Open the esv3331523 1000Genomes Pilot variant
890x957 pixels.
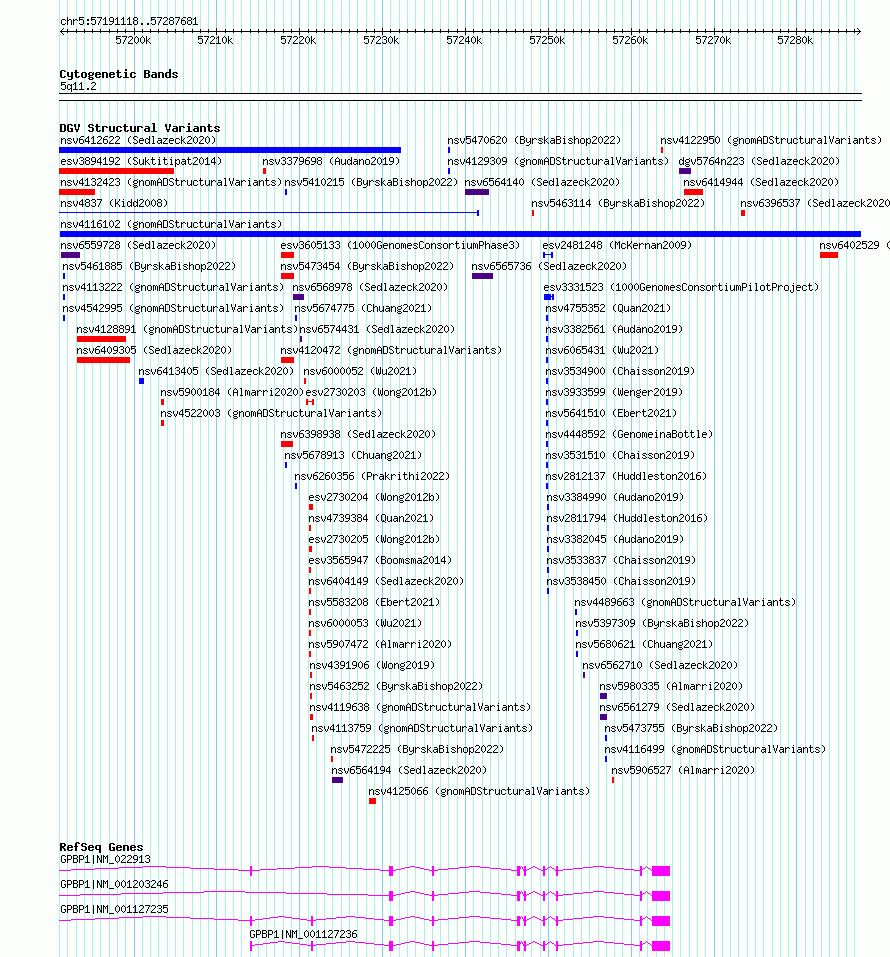(x=681, y=287)
